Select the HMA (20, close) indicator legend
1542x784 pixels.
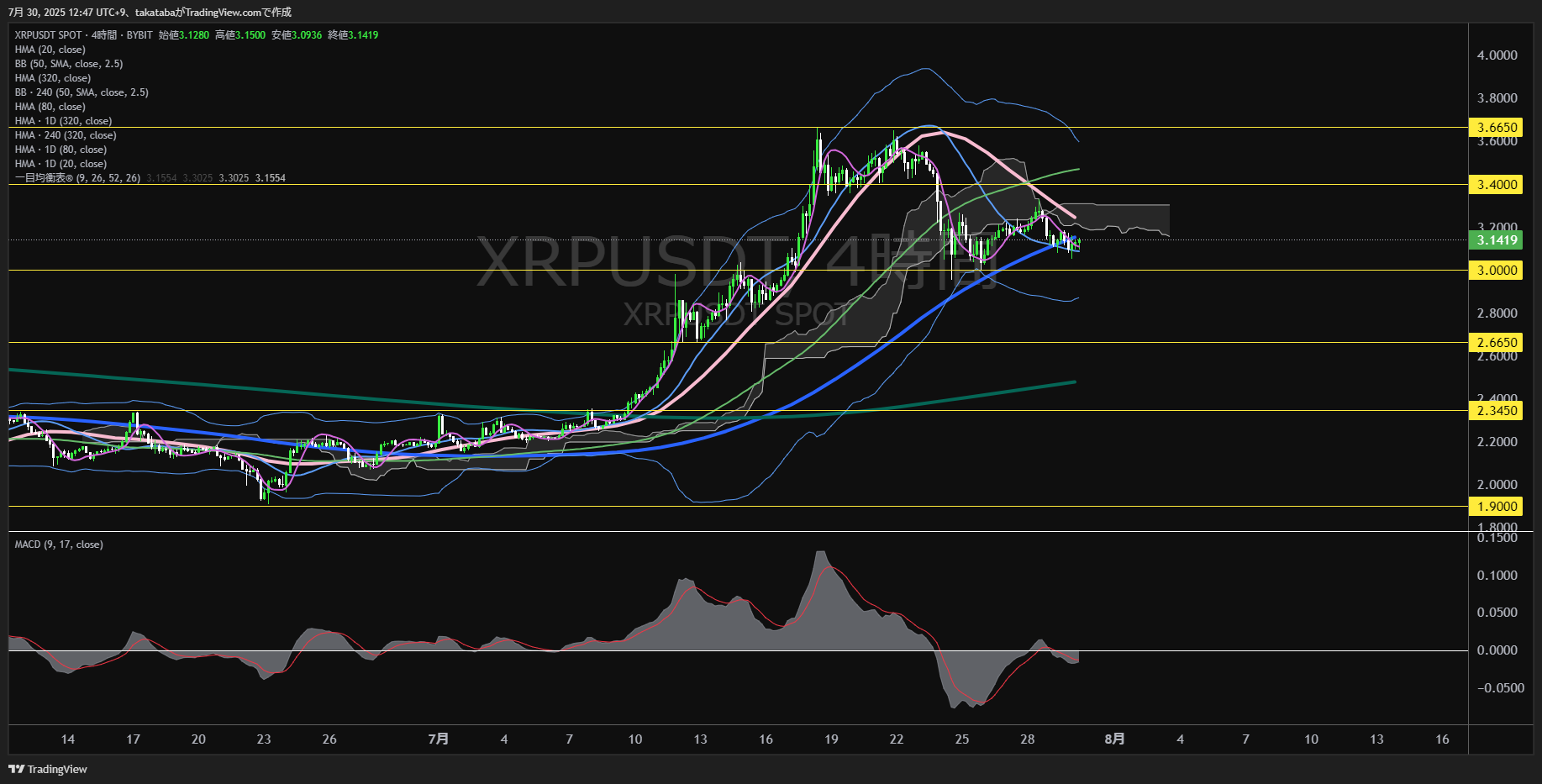[50, 50]
